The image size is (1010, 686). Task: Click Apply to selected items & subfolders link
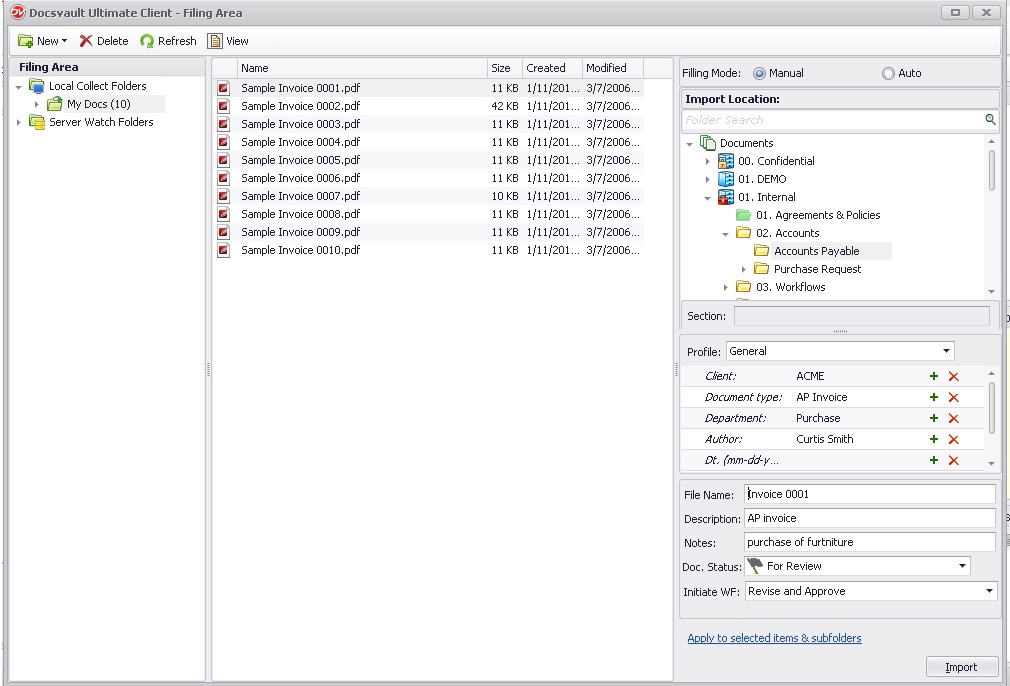pos(774,638)
